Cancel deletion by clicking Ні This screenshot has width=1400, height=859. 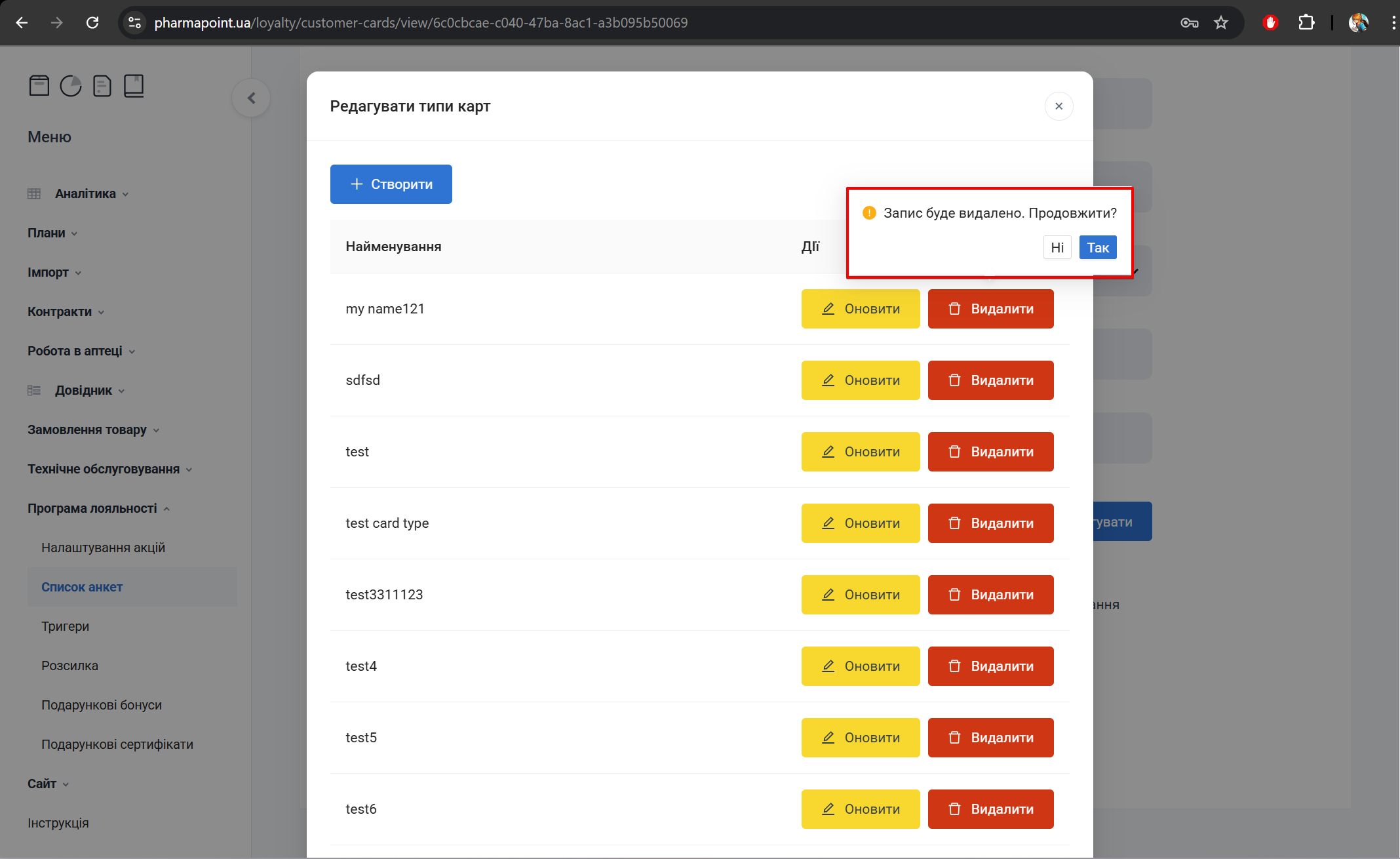[x=1057, y=248]
